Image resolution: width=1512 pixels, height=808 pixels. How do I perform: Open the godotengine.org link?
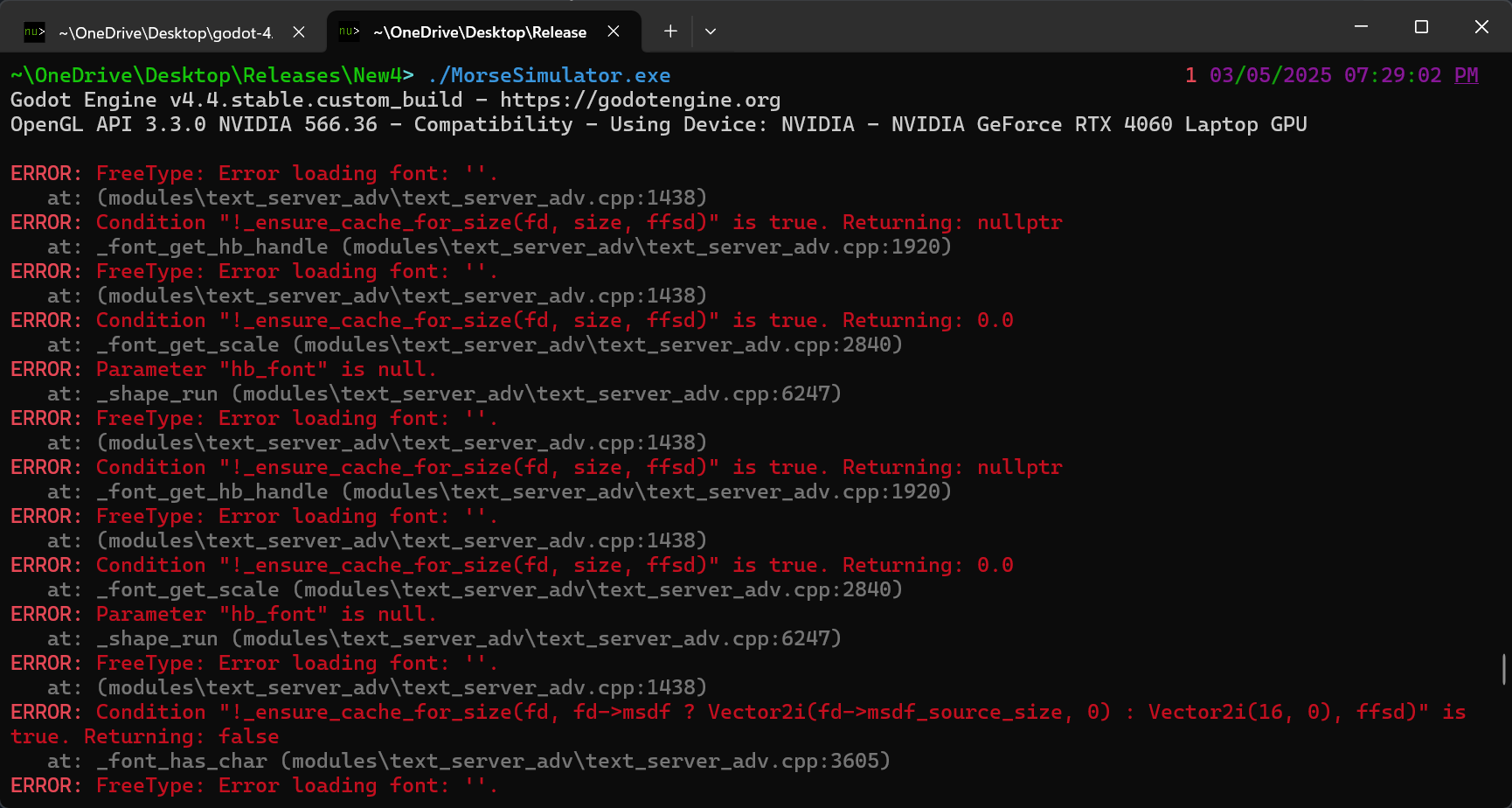(640, 100)
